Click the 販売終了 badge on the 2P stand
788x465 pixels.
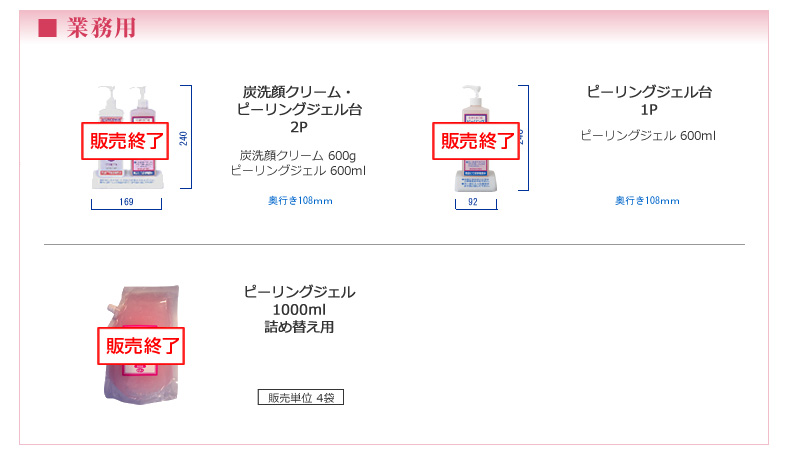coord(125,141)
